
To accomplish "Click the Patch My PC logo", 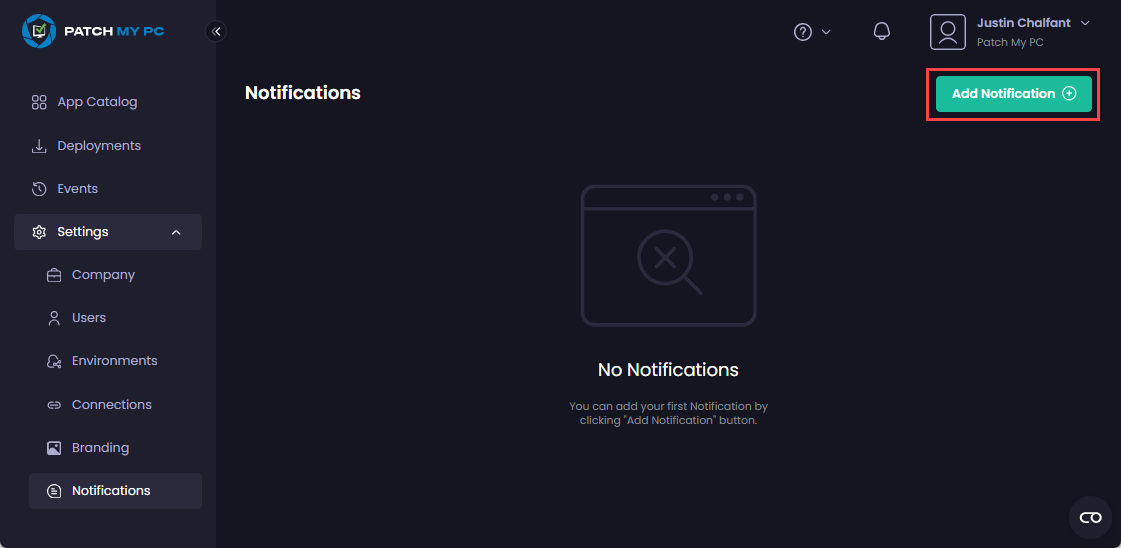I will (x=93, y=31).
